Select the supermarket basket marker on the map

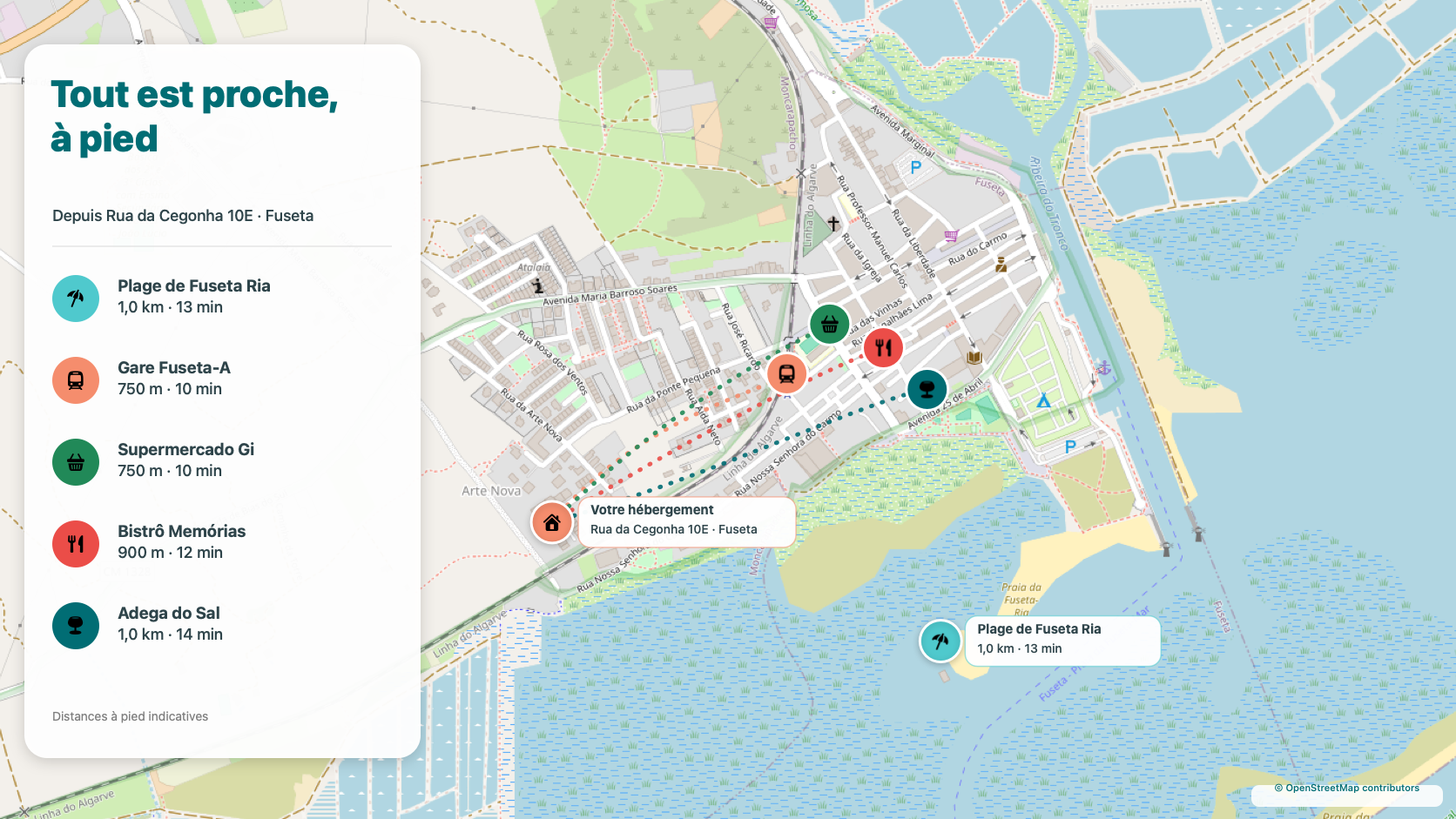coord(830,324)
